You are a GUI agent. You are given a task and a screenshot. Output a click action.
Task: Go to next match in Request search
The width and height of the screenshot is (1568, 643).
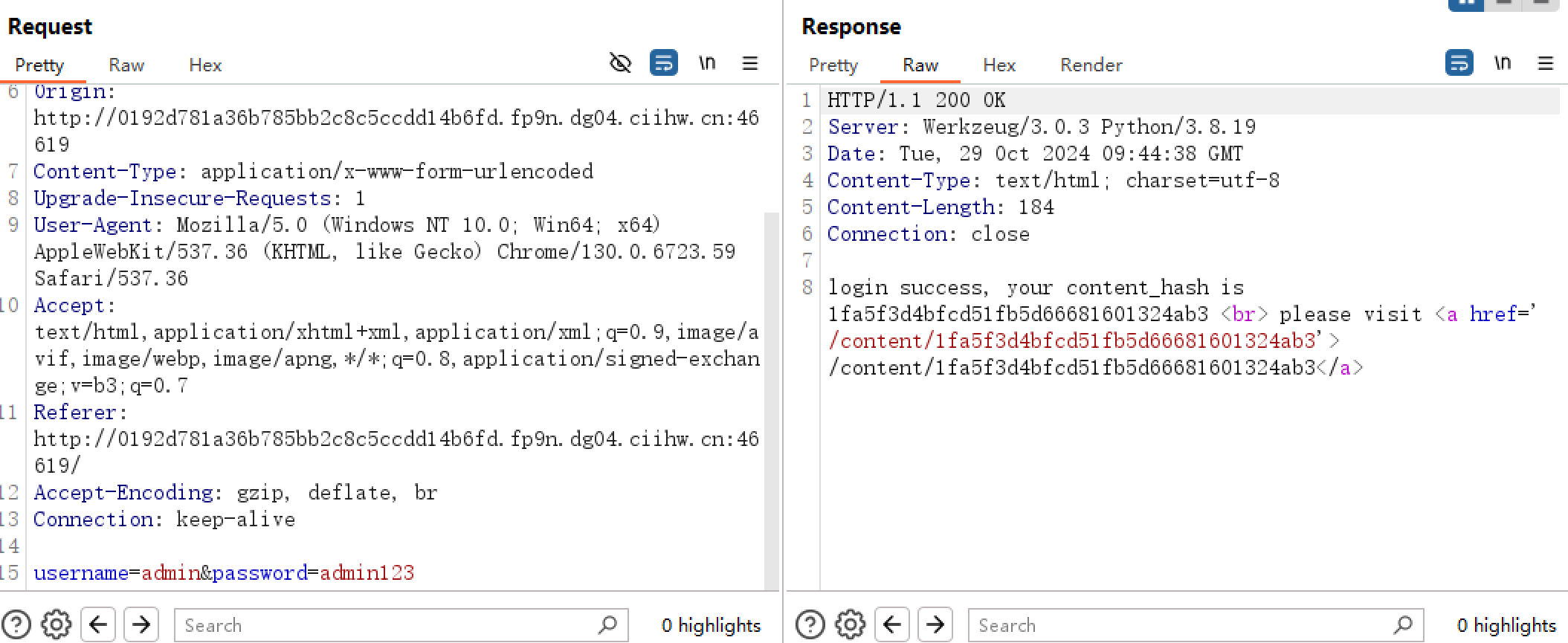pyautogui.click(x=141, y=624)
